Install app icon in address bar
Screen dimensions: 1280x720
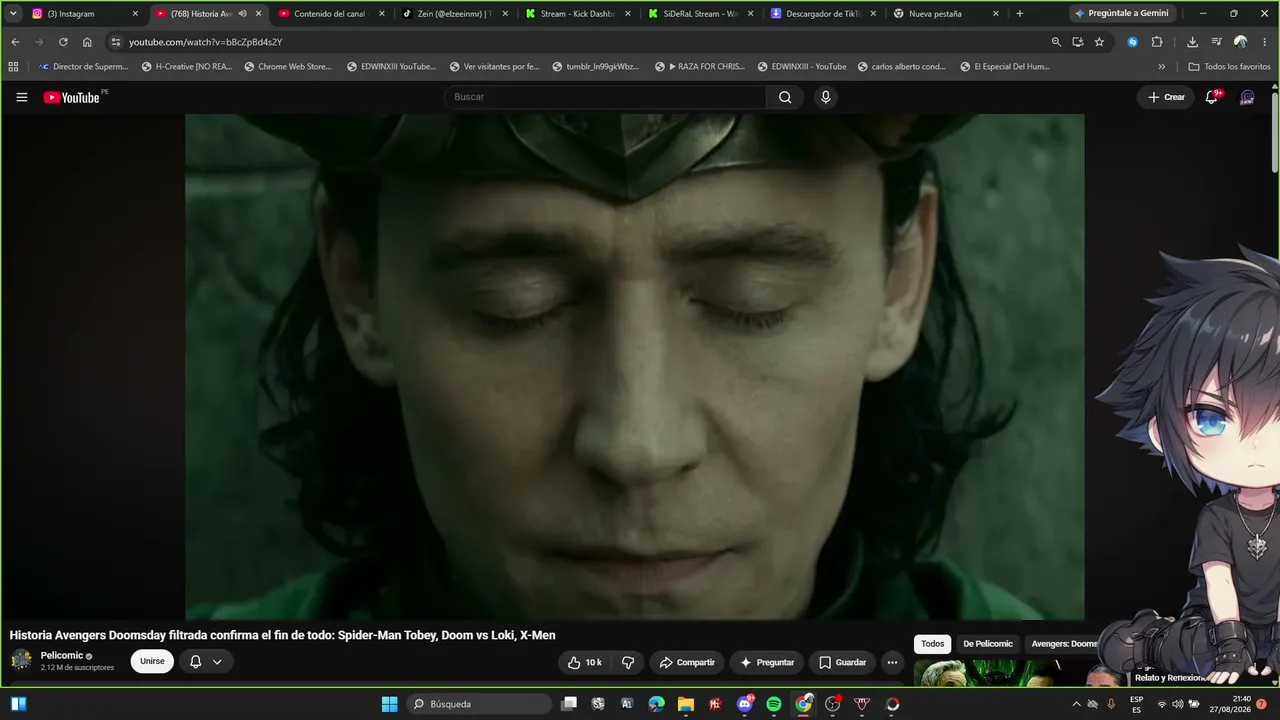coord(1077,42)
